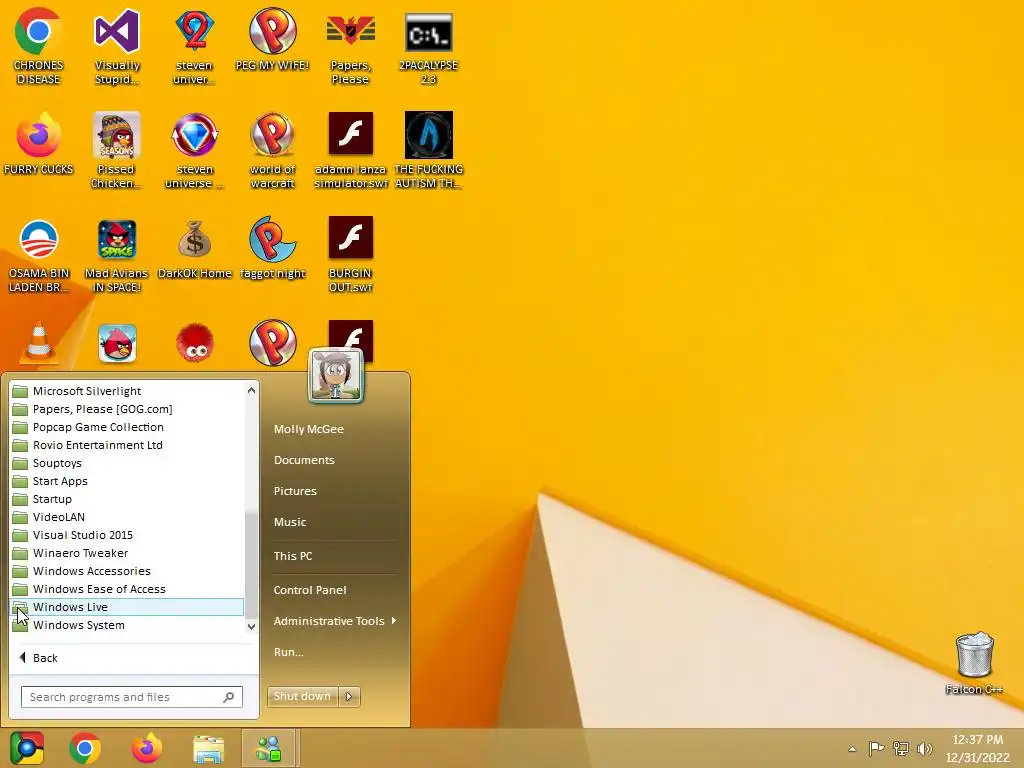Open the Mad Avians IN SPACE! icon
The width and height of the screenshot is (1024, 768).
(x=116, y=255)
